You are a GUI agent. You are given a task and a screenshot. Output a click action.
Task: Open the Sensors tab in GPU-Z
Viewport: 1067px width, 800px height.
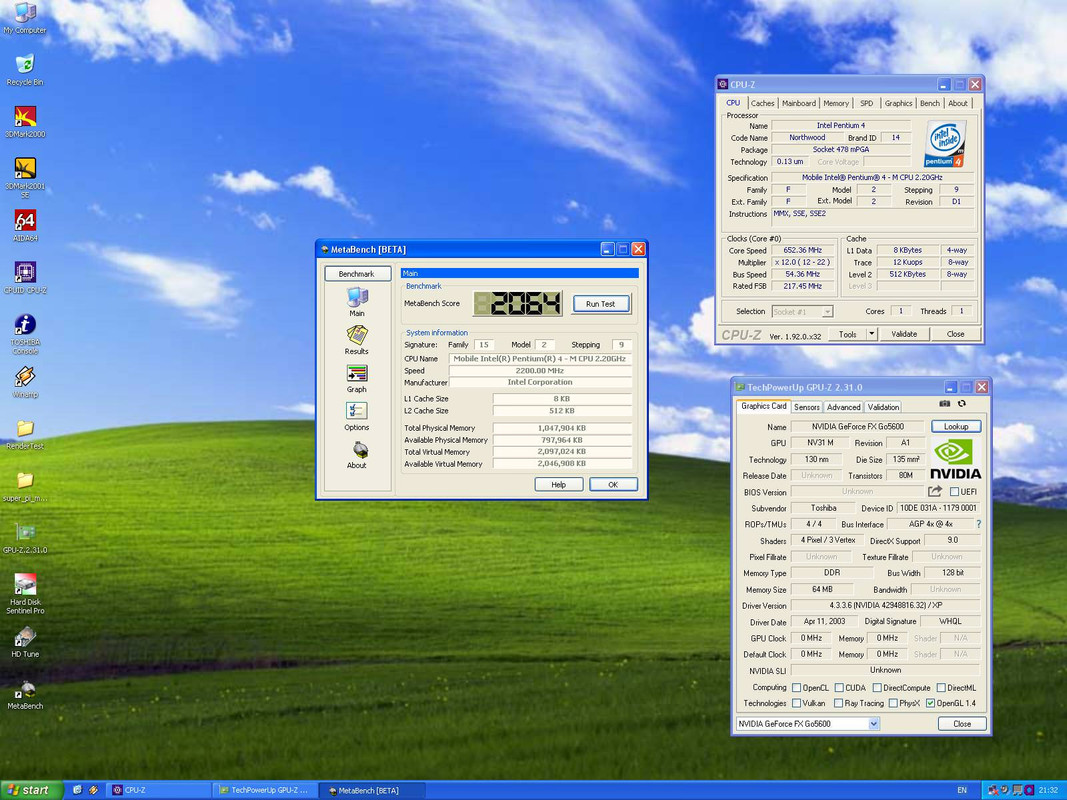806,407
